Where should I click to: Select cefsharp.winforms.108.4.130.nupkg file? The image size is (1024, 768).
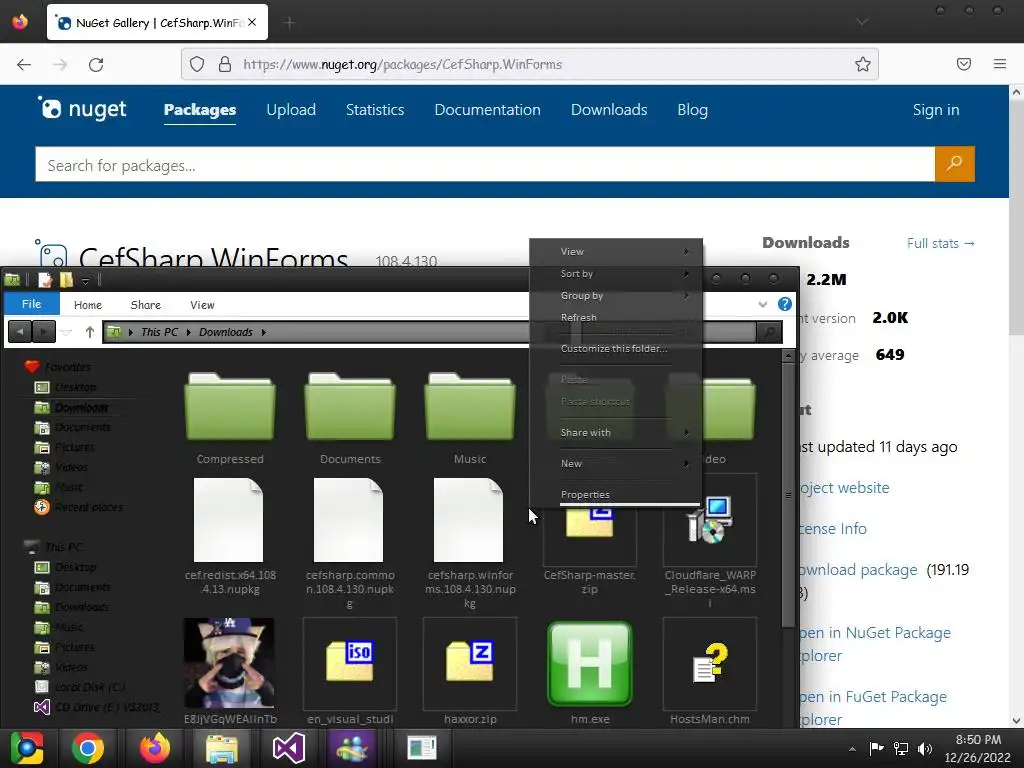470,542
